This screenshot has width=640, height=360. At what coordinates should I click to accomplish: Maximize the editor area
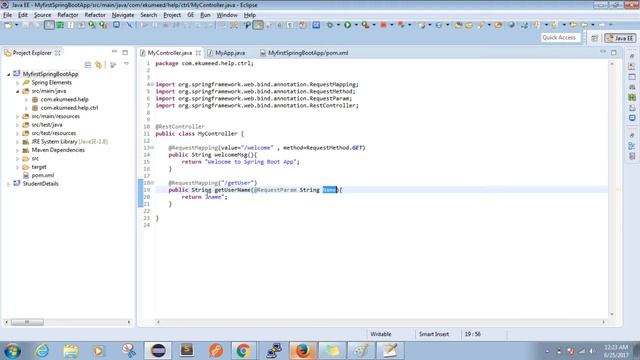coord(613,52)
